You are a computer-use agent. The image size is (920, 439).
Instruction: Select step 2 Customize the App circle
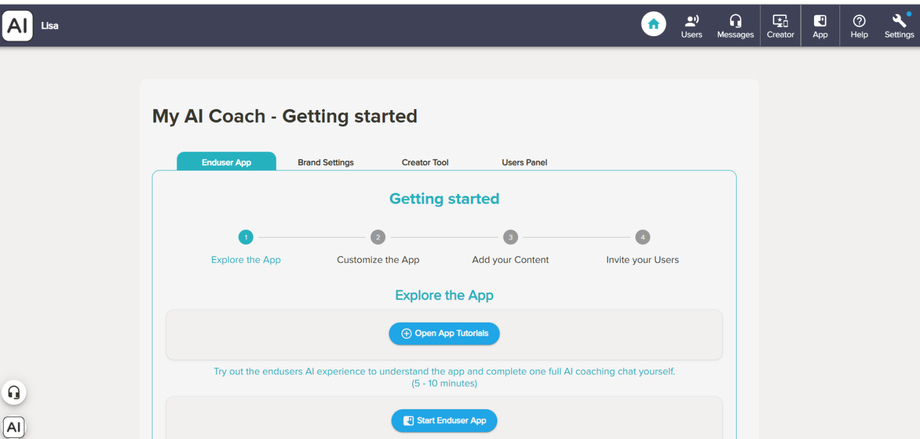[x=378, y=238]
